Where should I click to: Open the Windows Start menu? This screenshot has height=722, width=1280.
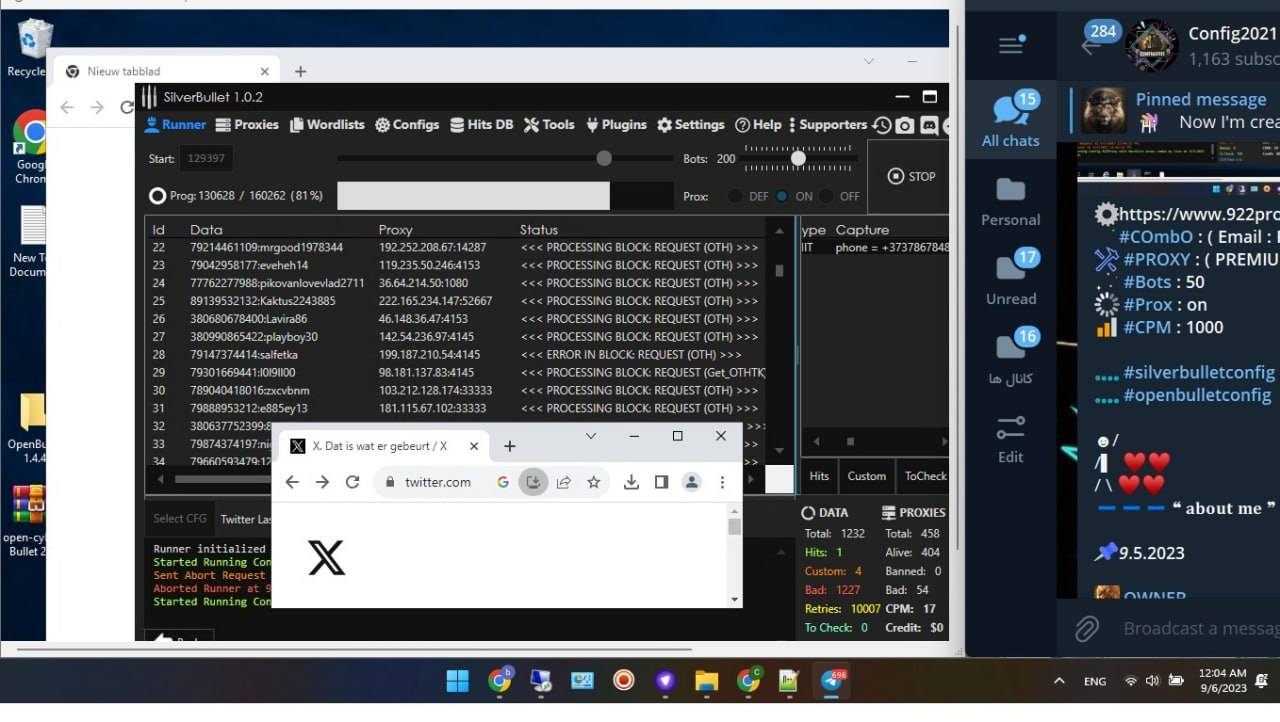click(x=457, y=681)
